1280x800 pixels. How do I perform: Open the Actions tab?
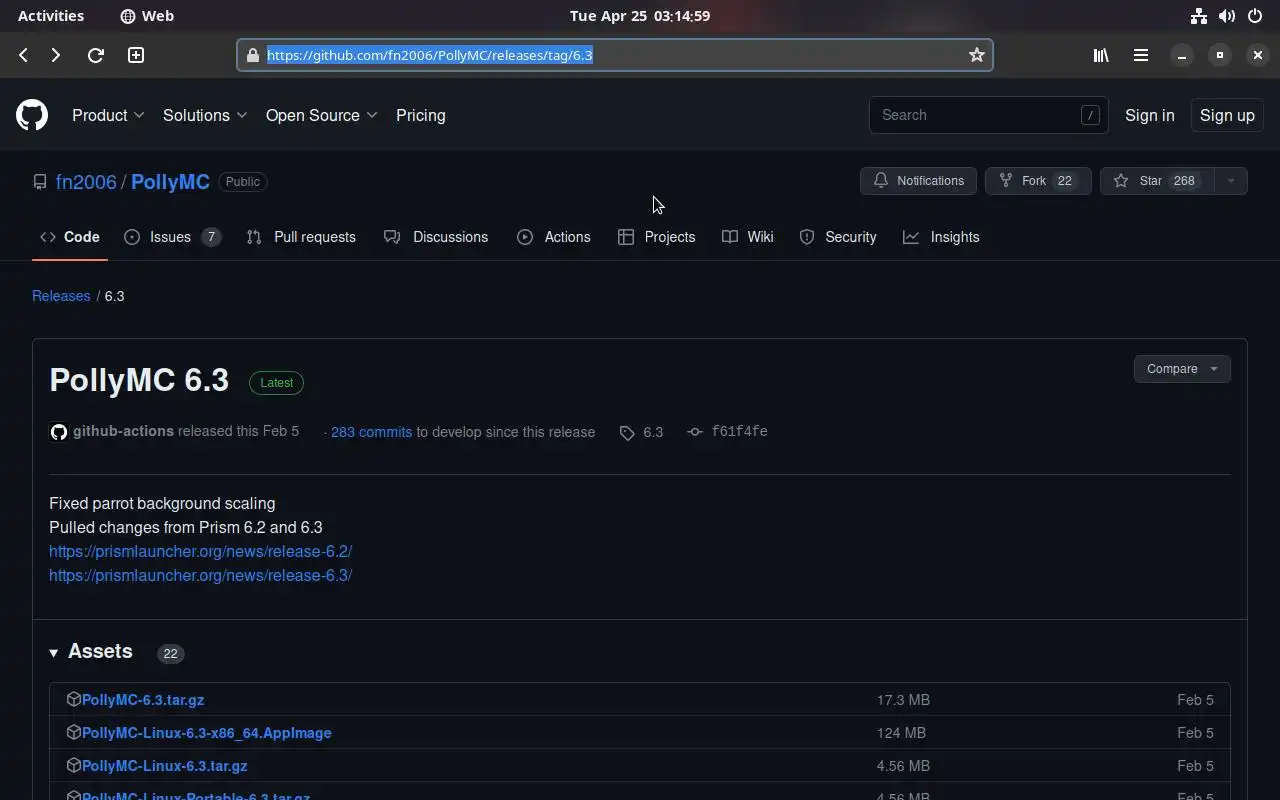point(554,237)
